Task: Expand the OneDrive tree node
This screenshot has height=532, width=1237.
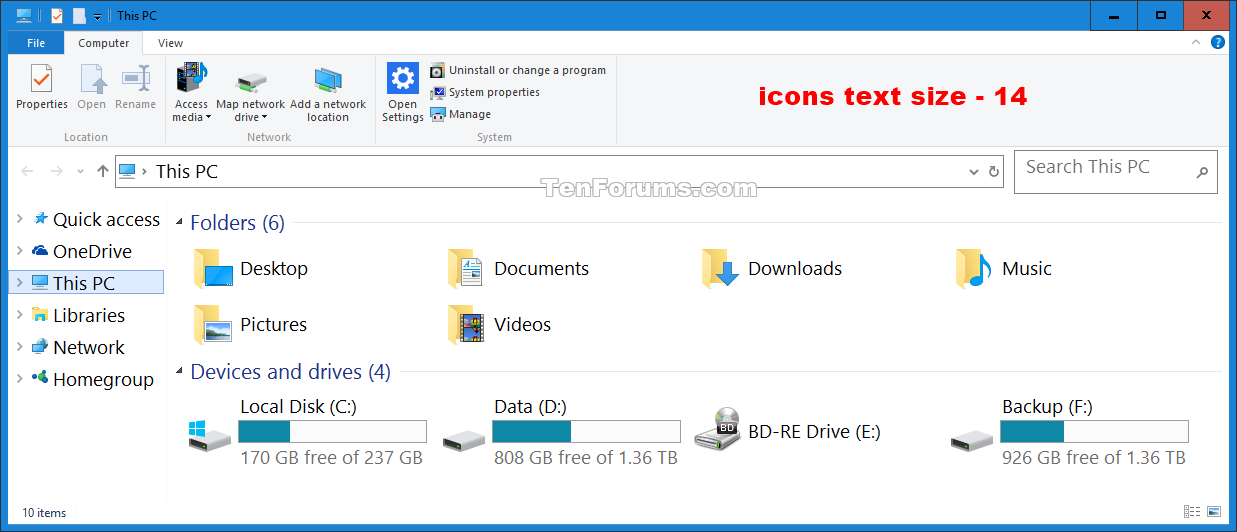Action: pos(19,251)
